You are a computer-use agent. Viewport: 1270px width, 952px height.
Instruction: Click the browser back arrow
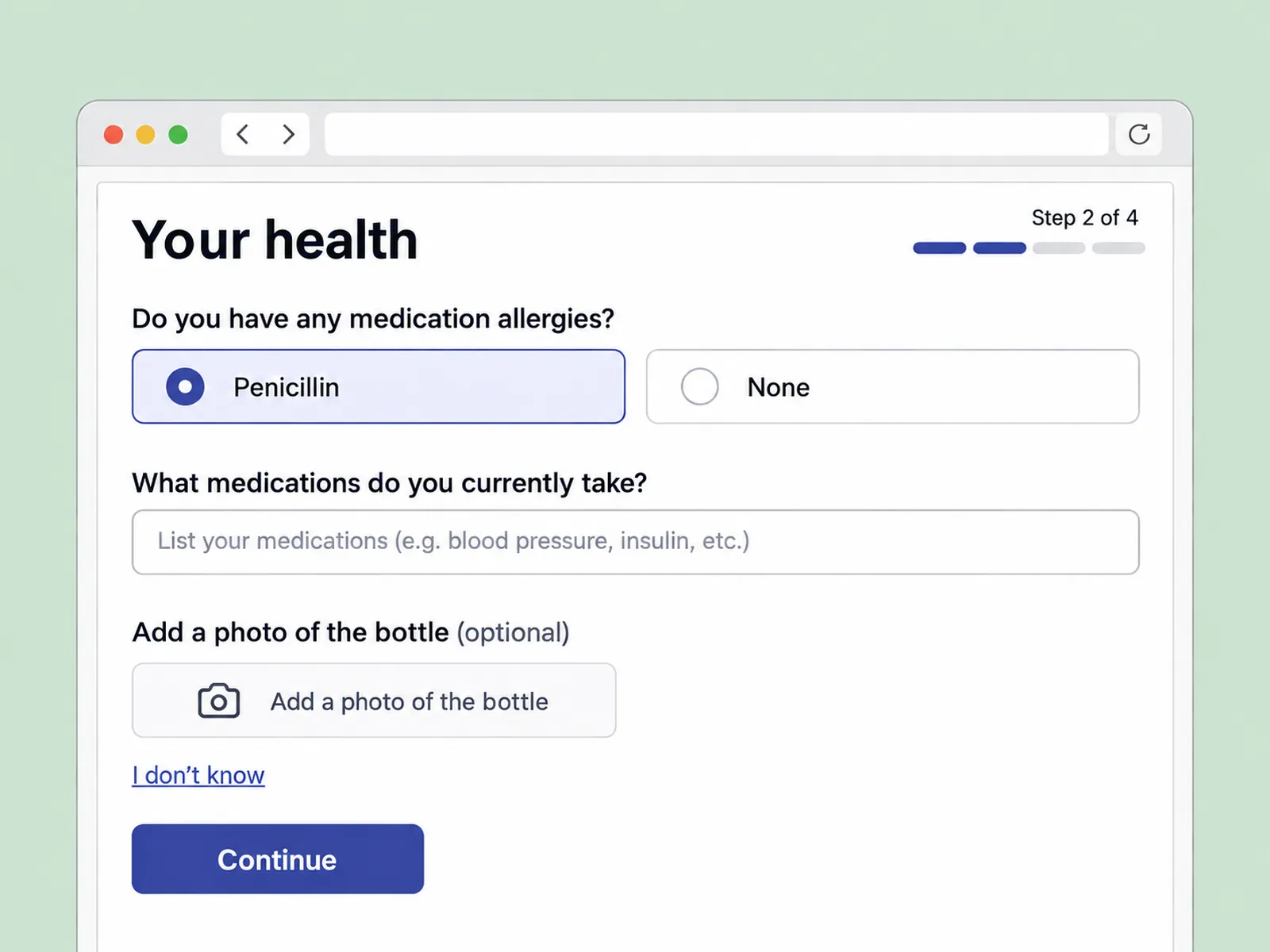click(x=243, y=134)
